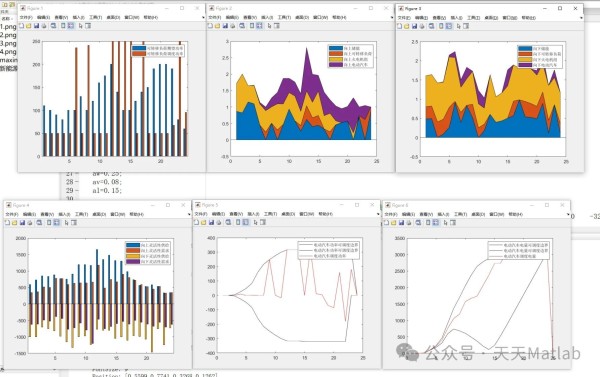
Task: Open 插入(I) menu in Figure 4
Action: [x=64, y=214]
